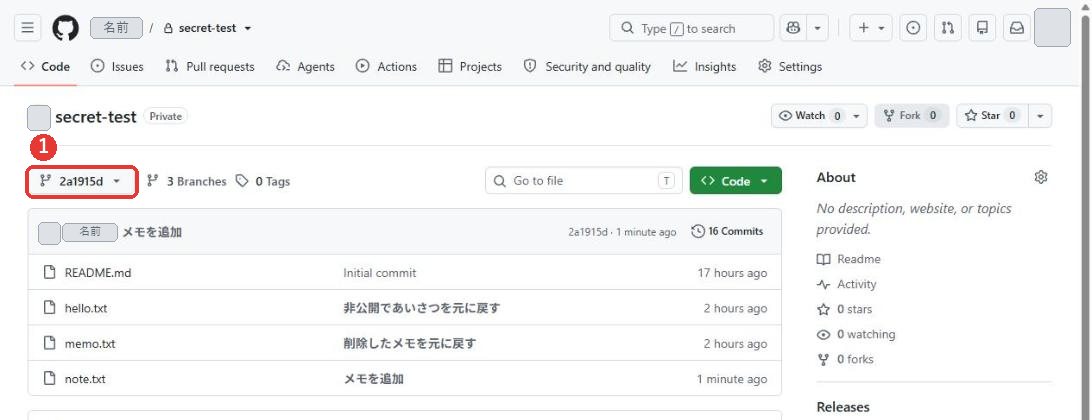Open pull requests icon in the header
1092x420 pixels.
[x=948, y=28]
